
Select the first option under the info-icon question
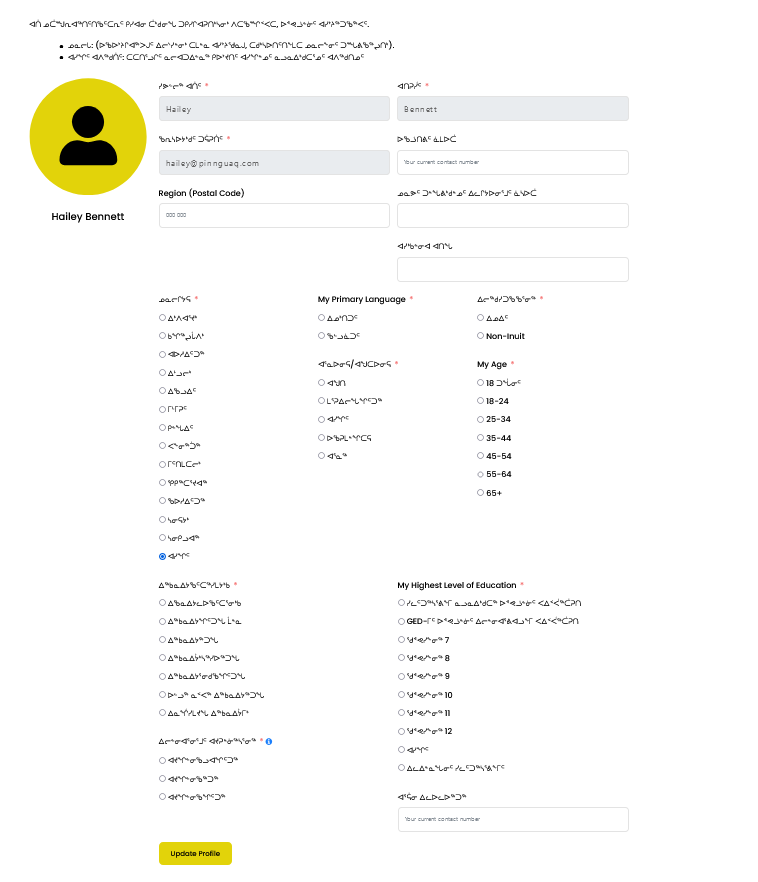[163, 760]
